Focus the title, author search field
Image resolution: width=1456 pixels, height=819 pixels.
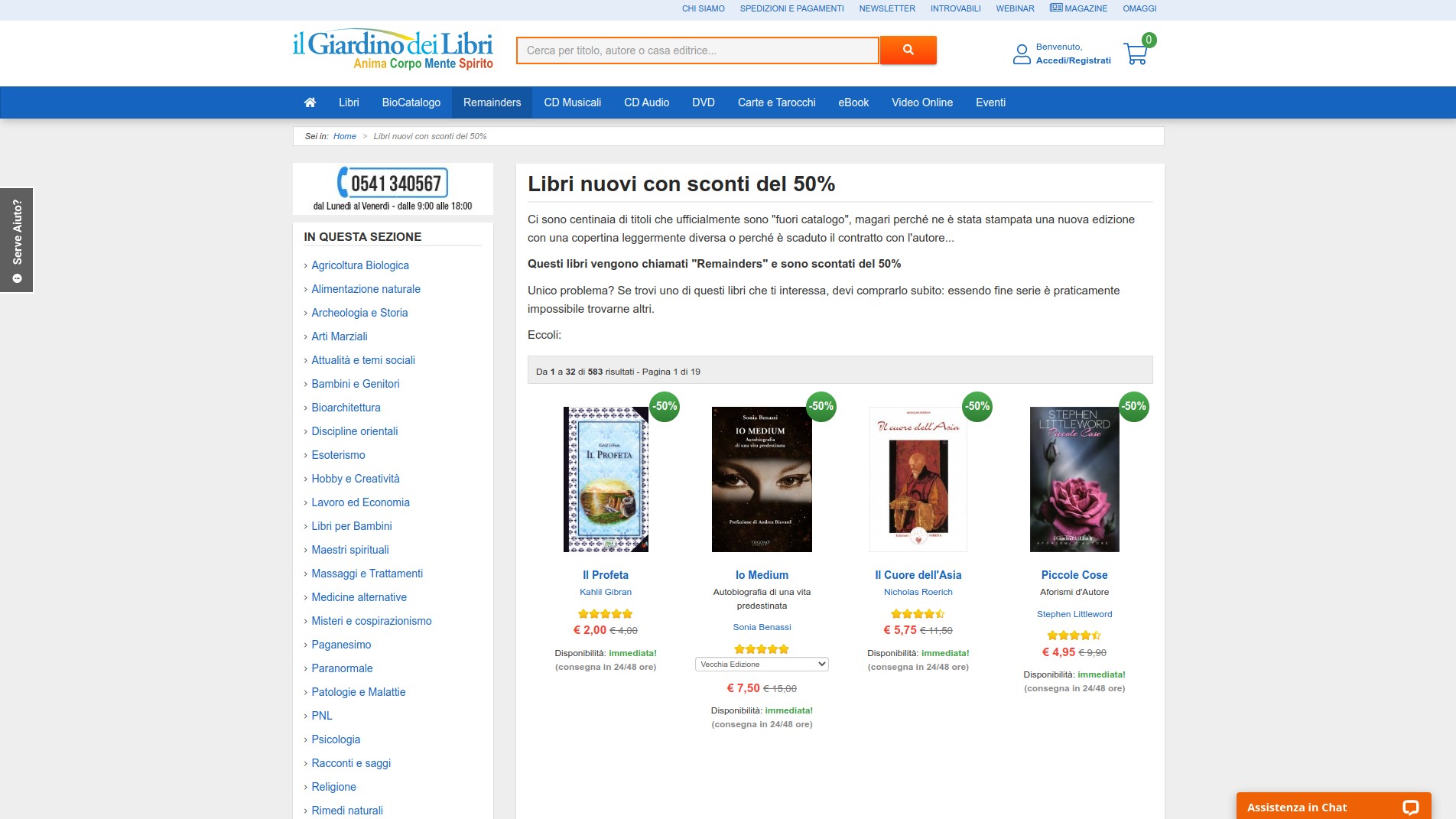(697, 50)
